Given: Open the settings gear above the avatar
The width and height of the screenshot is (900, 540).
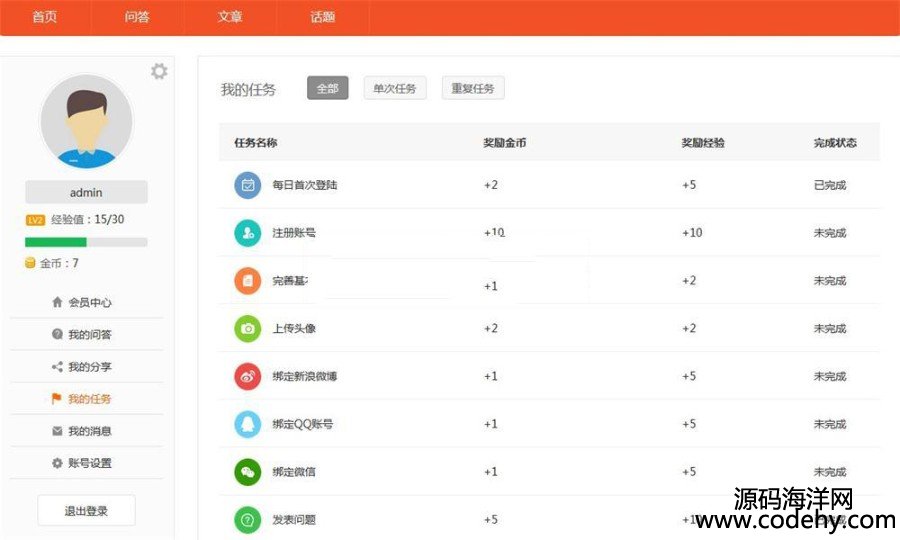Looking at the screenshot, I should [x=159, y=71].
